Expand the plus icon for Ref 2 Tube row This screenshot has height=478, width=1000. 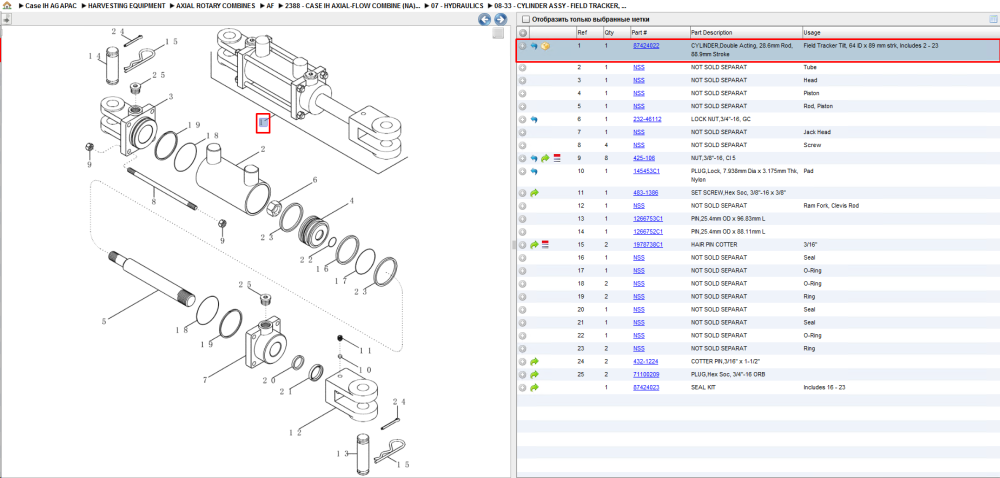(523, 67)
